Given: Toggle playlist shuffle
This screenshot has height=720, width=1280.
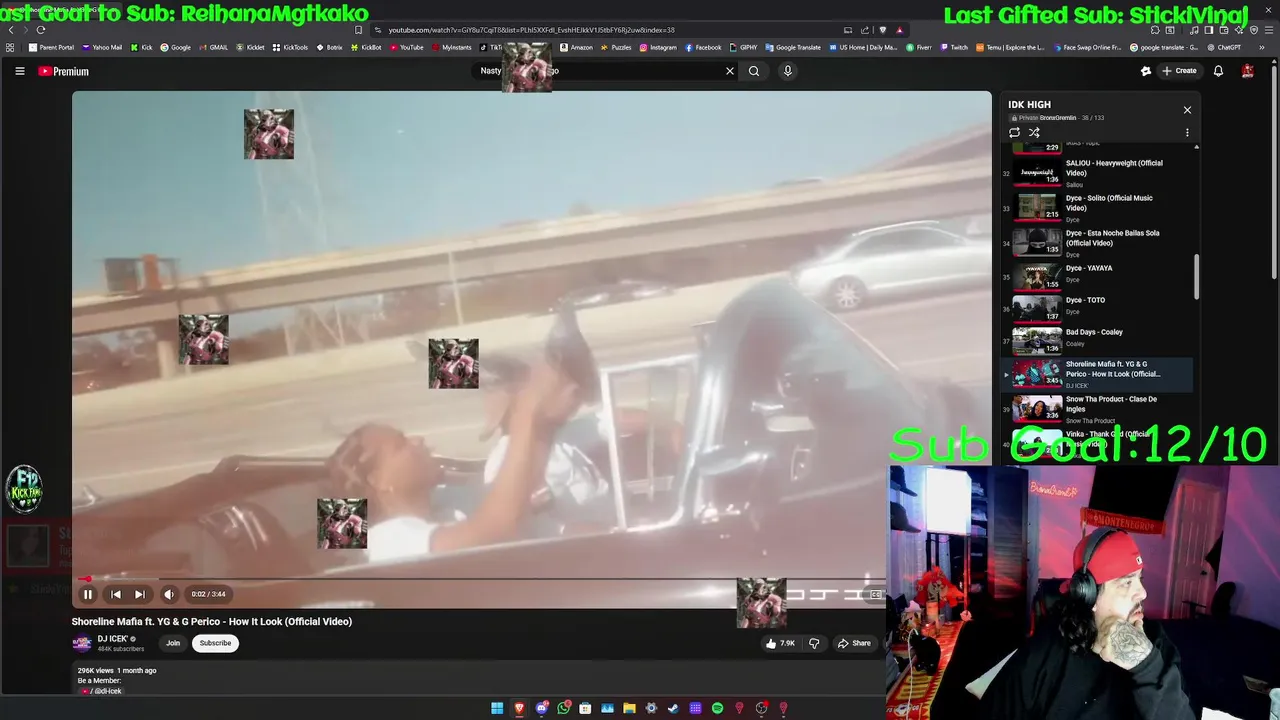Looking at the screenshot, I should (1034, 132).
